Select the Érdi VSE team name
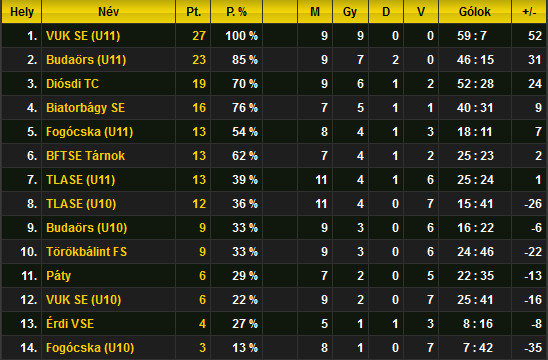Image resolution: width=548 pixels, height=360 pixels. [x=70, y=324]
